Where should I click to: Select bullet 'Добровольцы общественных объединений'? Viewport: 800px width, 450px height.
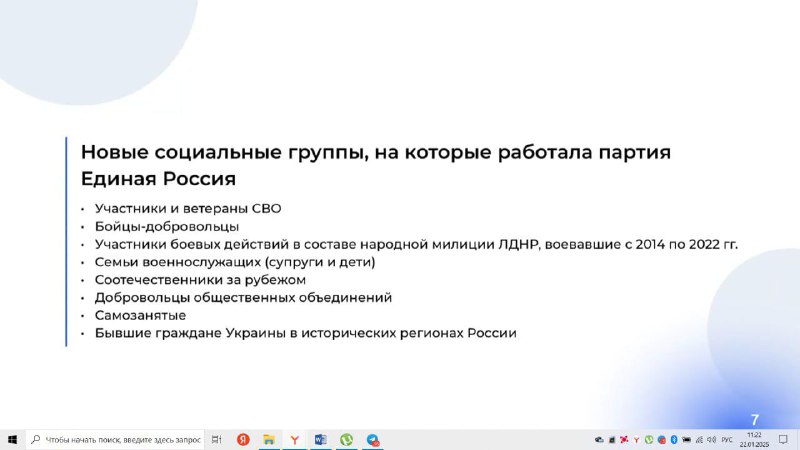point(243,297)
